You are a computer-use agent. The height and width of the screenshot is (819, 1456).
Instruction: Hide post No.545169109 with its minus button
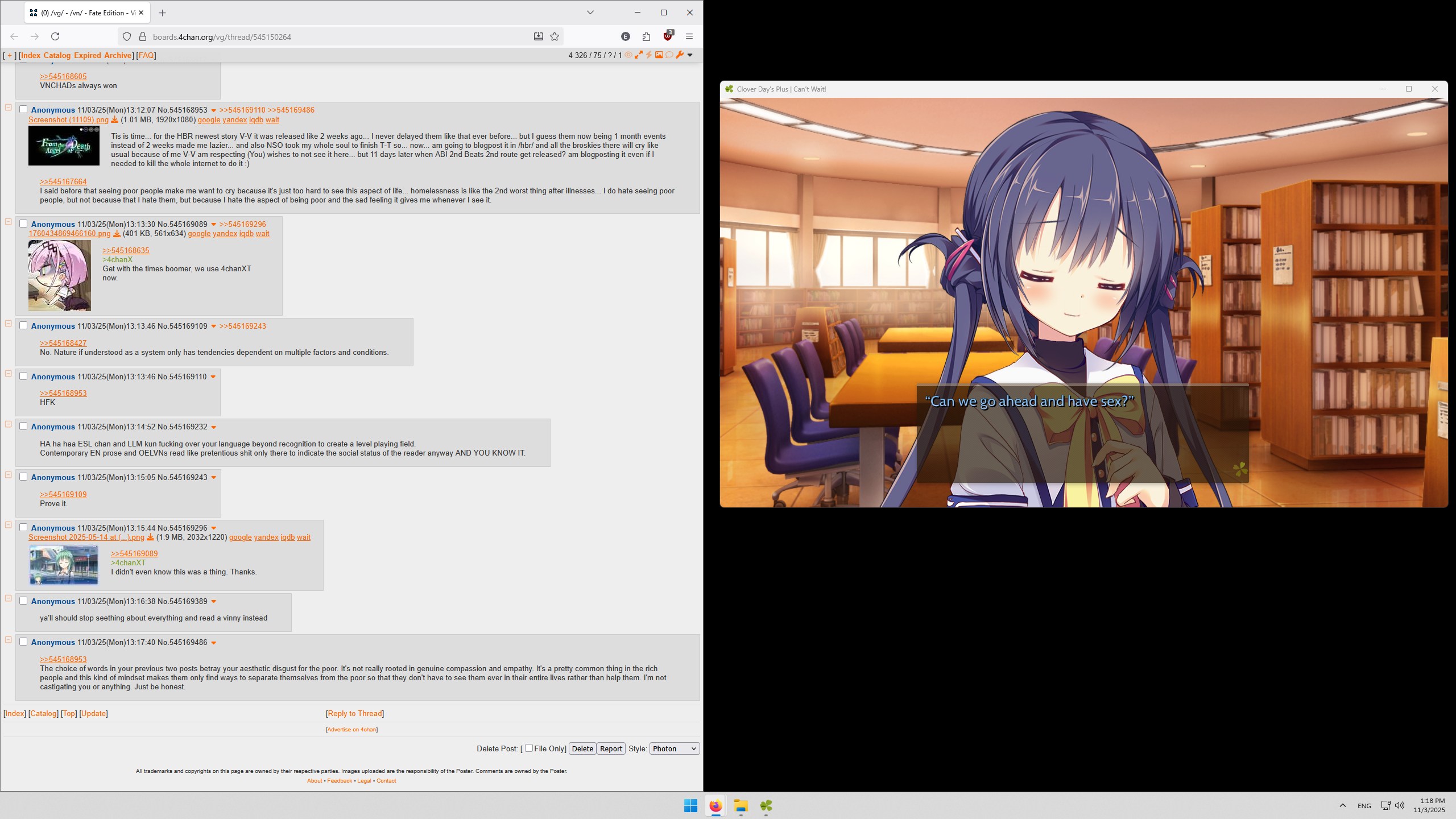(x=9, y=324)
